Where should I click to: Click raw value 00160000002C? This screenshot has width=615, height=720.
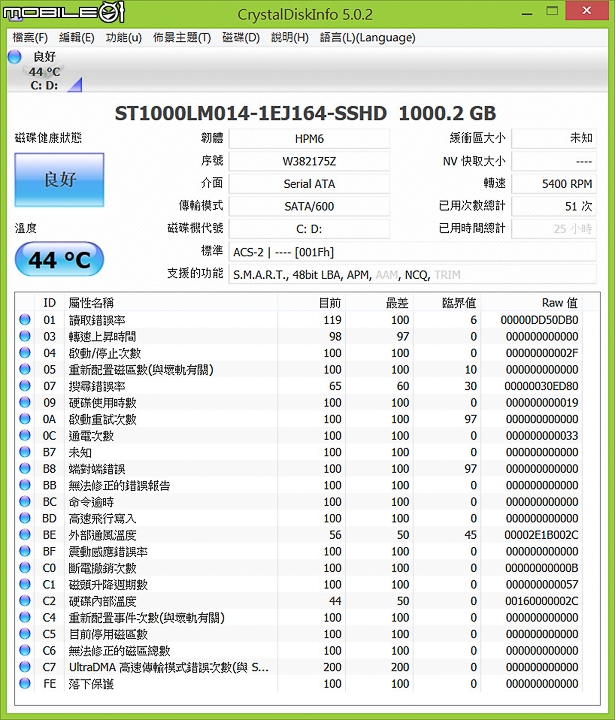pyautogui.click(x=541, y=601)
